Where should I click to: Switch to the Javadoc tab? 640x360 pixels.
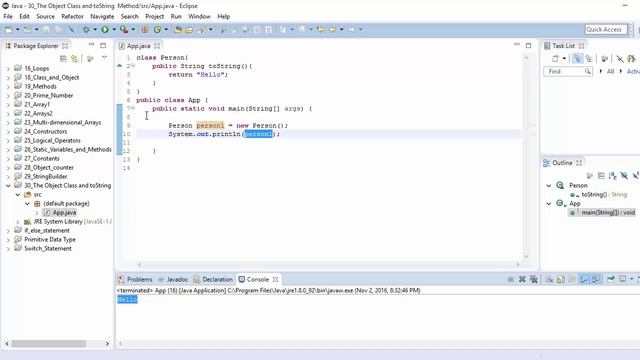pyautogui.click(x=173, y=280)
